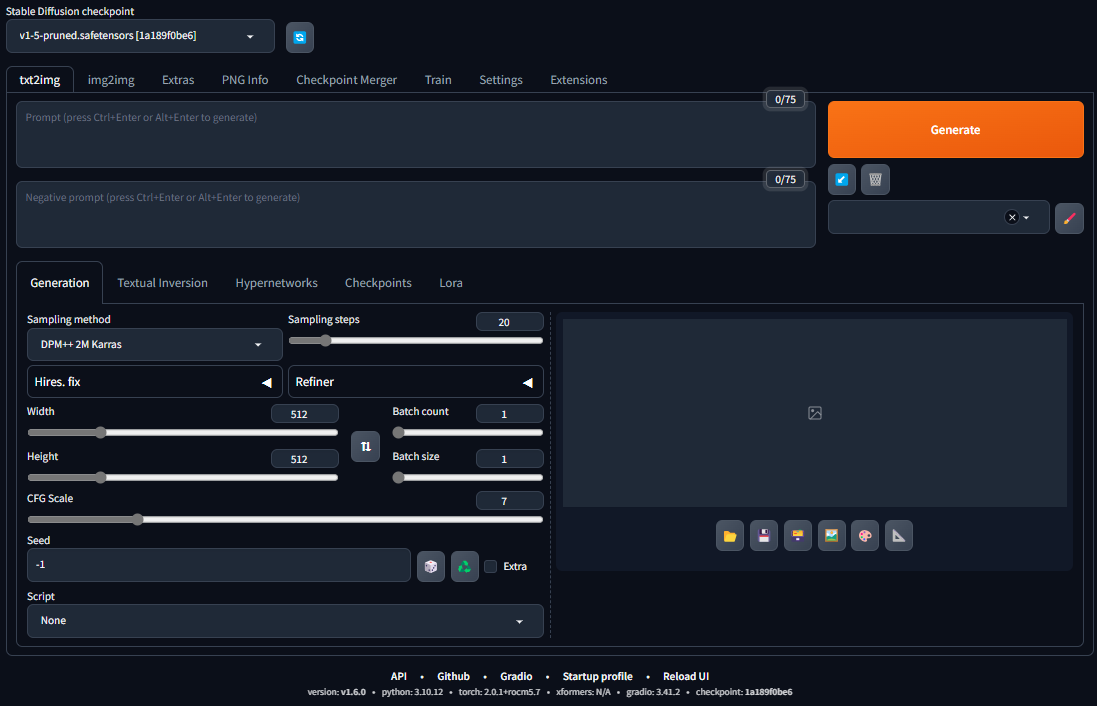Open the Lora sub-tab
The image size is (1097, 706).
tap(451, 283)
